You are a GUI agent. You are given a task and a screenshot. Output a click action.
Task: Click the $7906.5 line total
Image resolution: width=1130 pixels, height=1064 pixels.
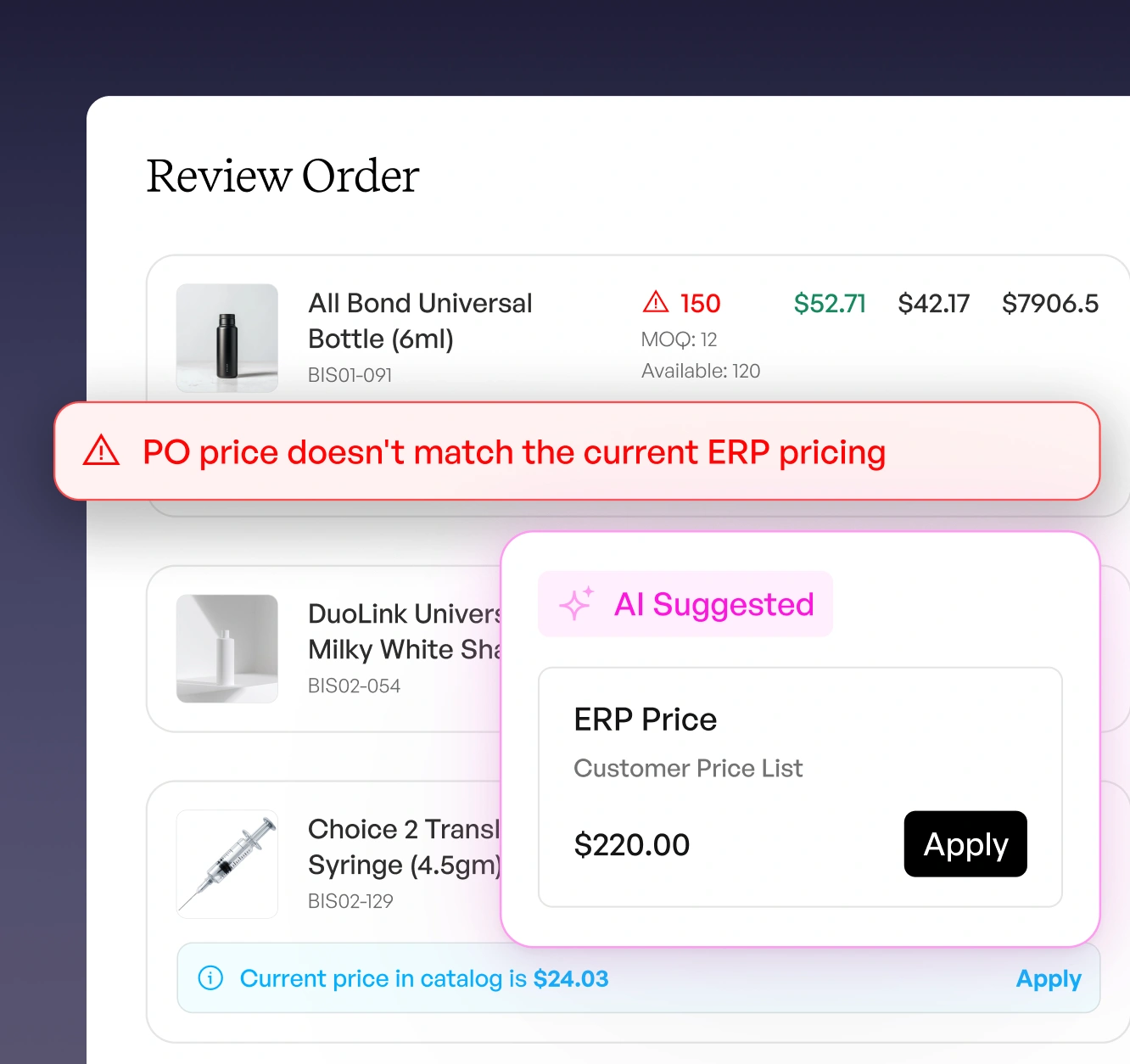pos(1049,303)
